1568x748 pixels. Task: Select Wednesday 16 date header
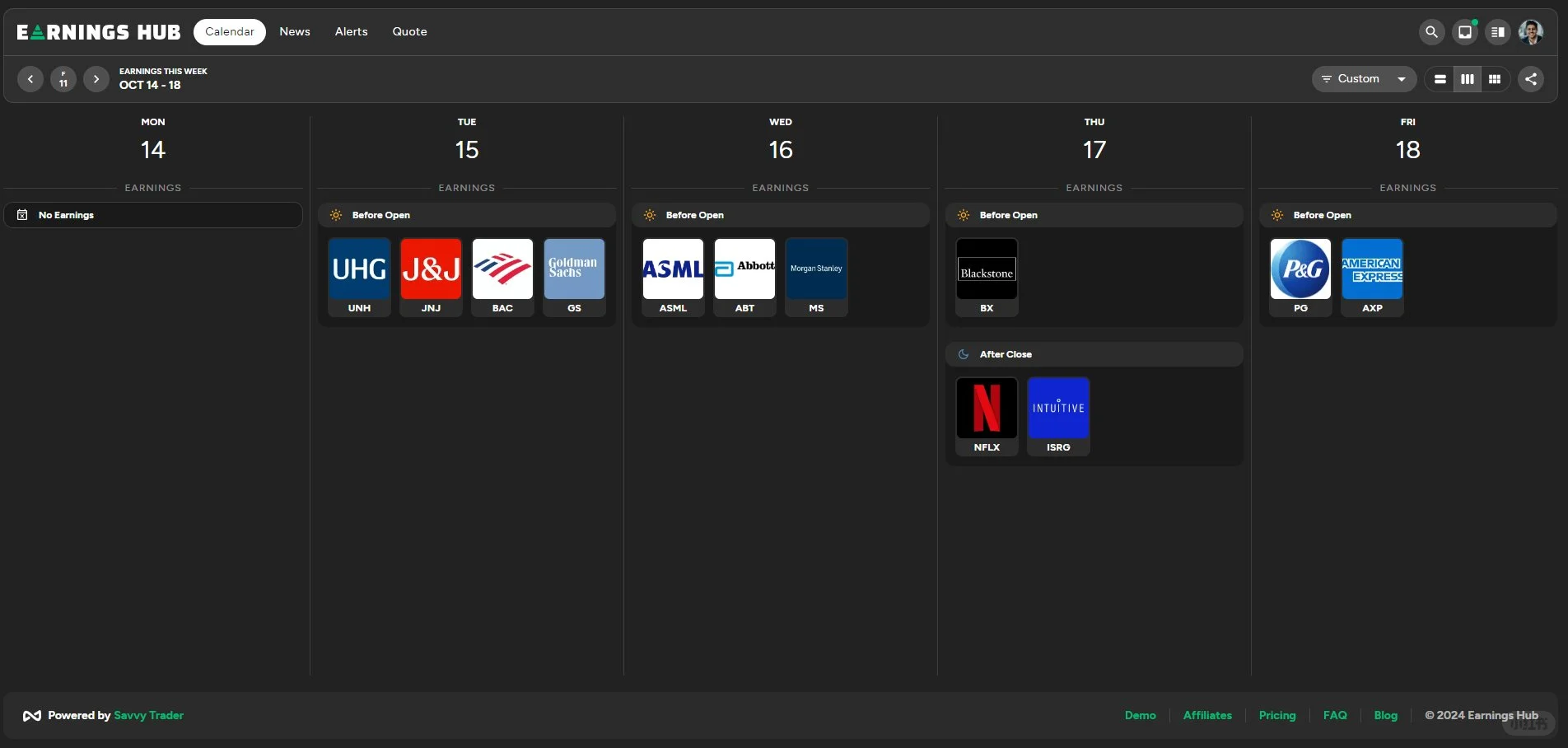click(781, 140)
